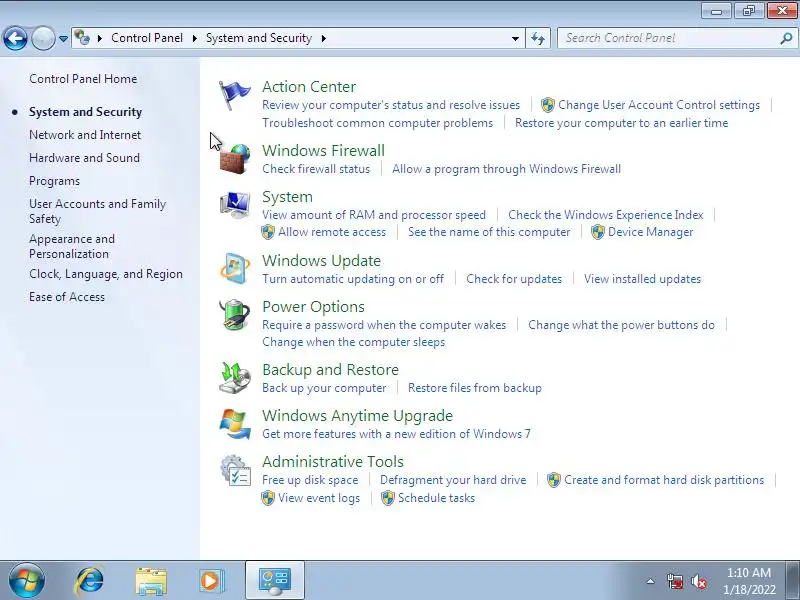800x600 pixels.
Task: Launch Internet Explorer from taskbar
Action: (89, 581)
